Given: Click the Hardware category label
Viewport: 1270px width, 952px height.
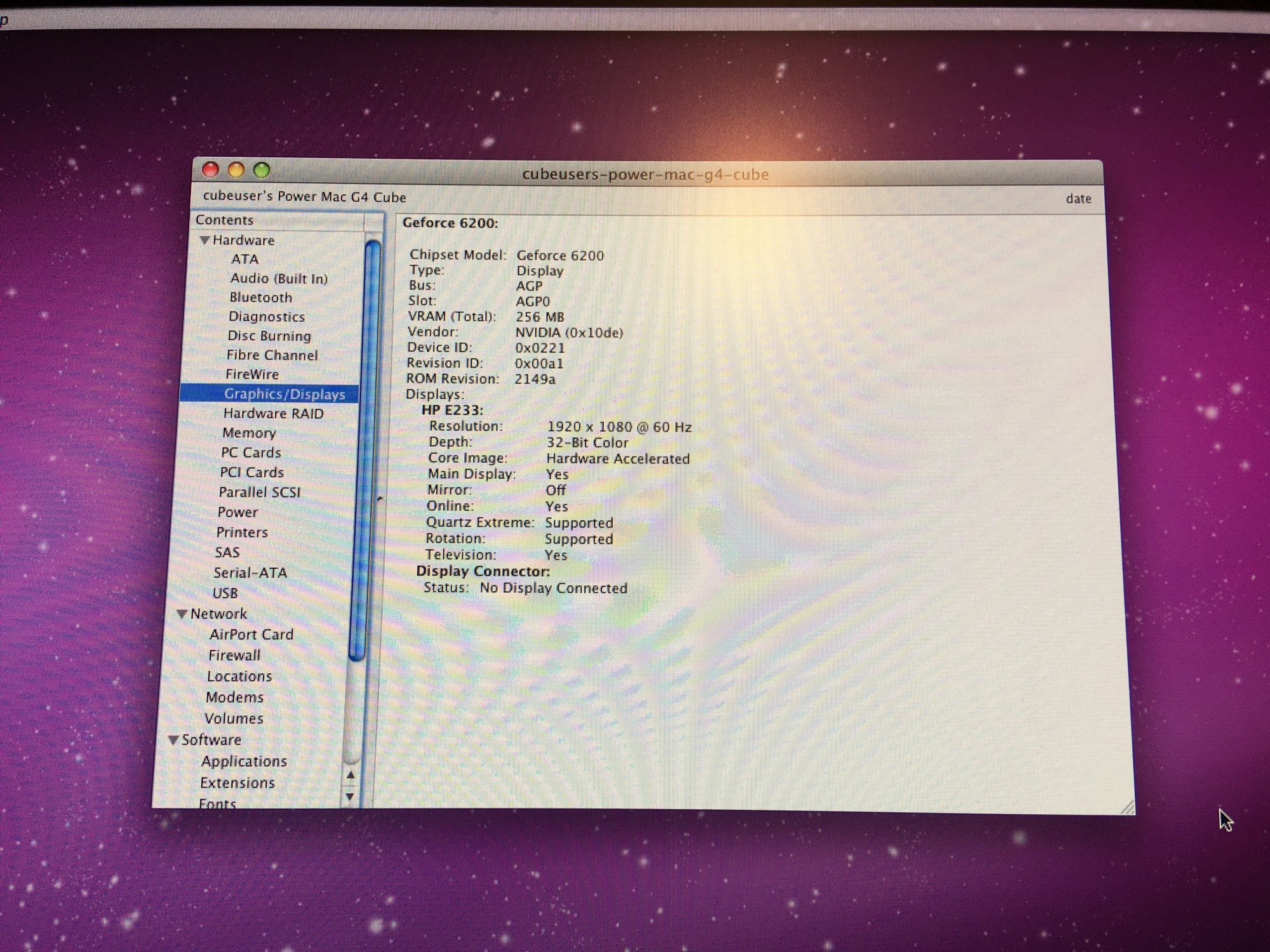Looking at the screenshot, I should coord(244,240).
